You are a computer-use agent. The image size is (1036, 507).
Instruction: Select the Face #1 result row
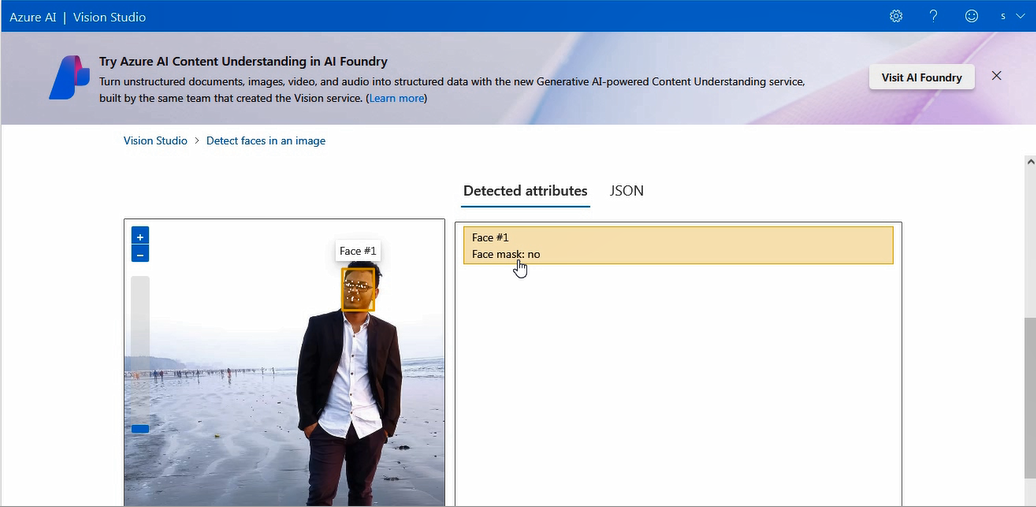[x=678, y=245]
